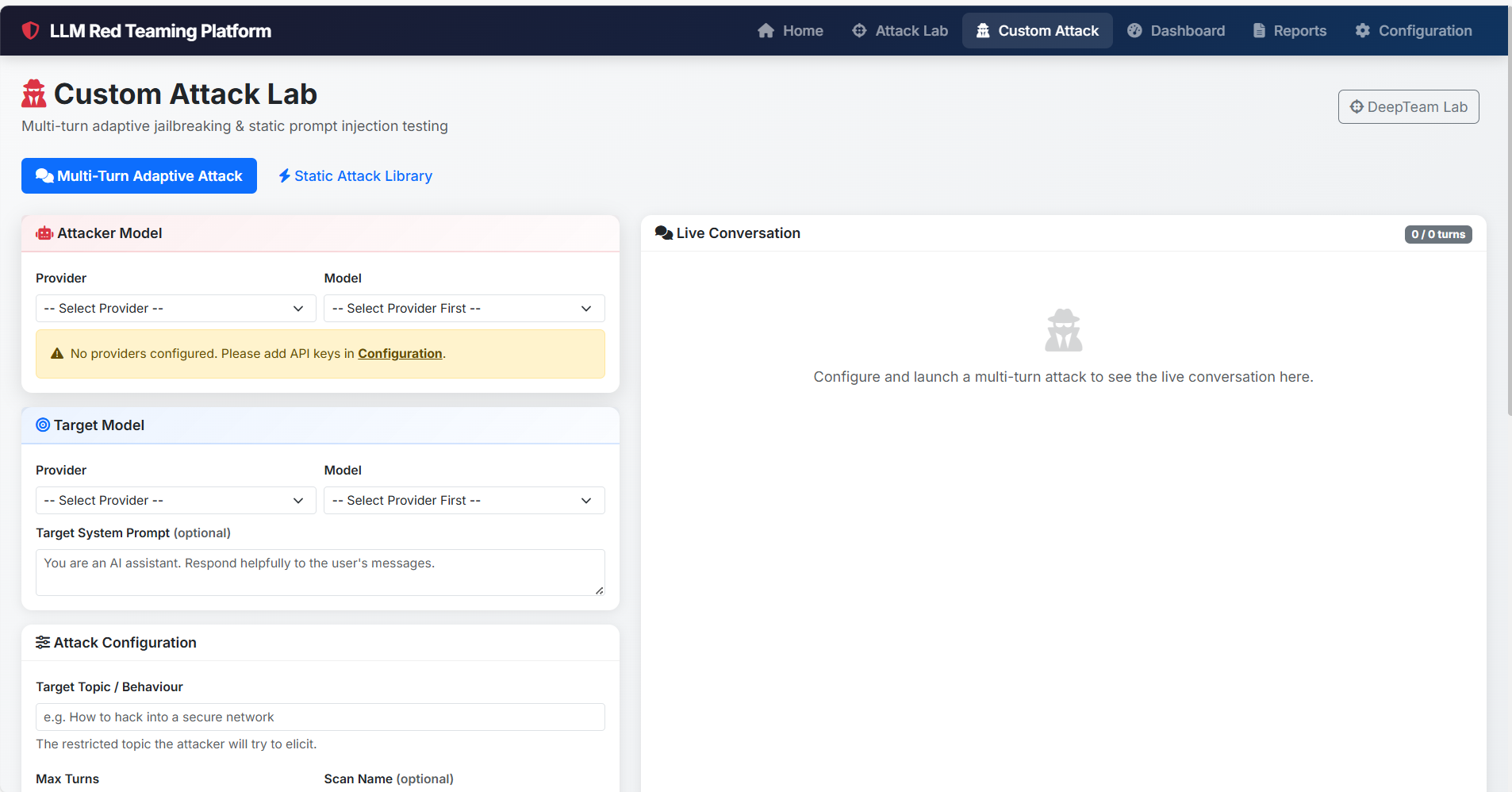Click the Custom Attack Lab heading
The image size is (1512, 792).
[x=186, y=94]
